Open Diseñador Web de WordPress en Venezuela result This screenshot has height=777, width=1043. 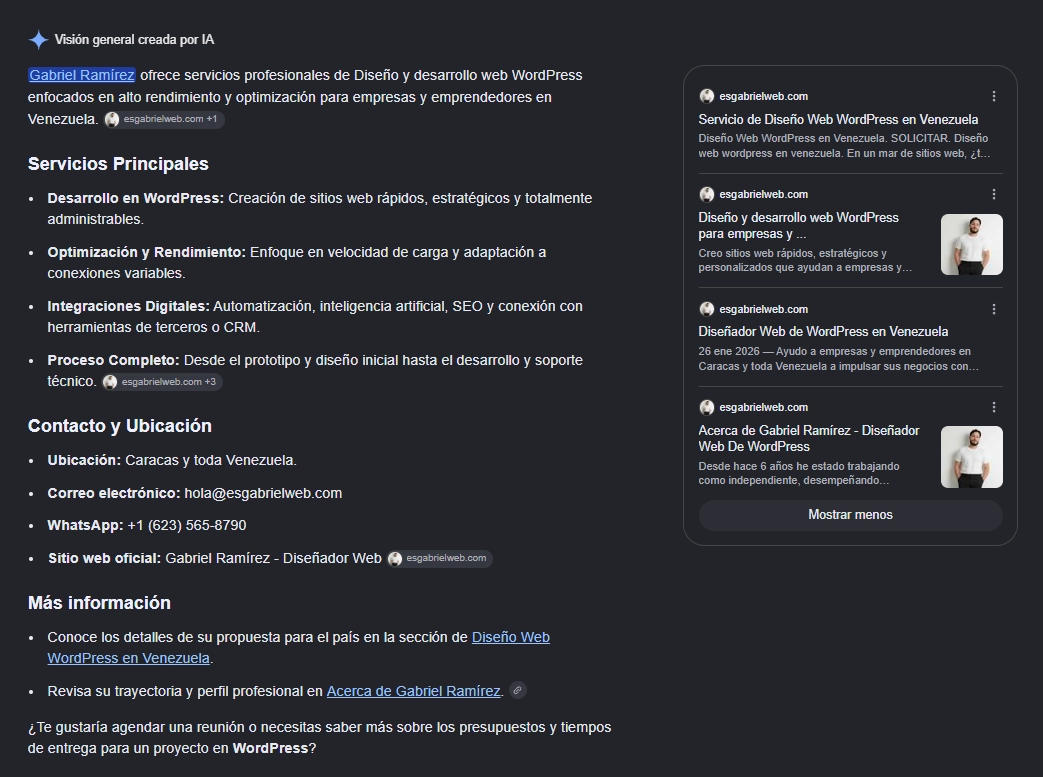click(823, 331)
